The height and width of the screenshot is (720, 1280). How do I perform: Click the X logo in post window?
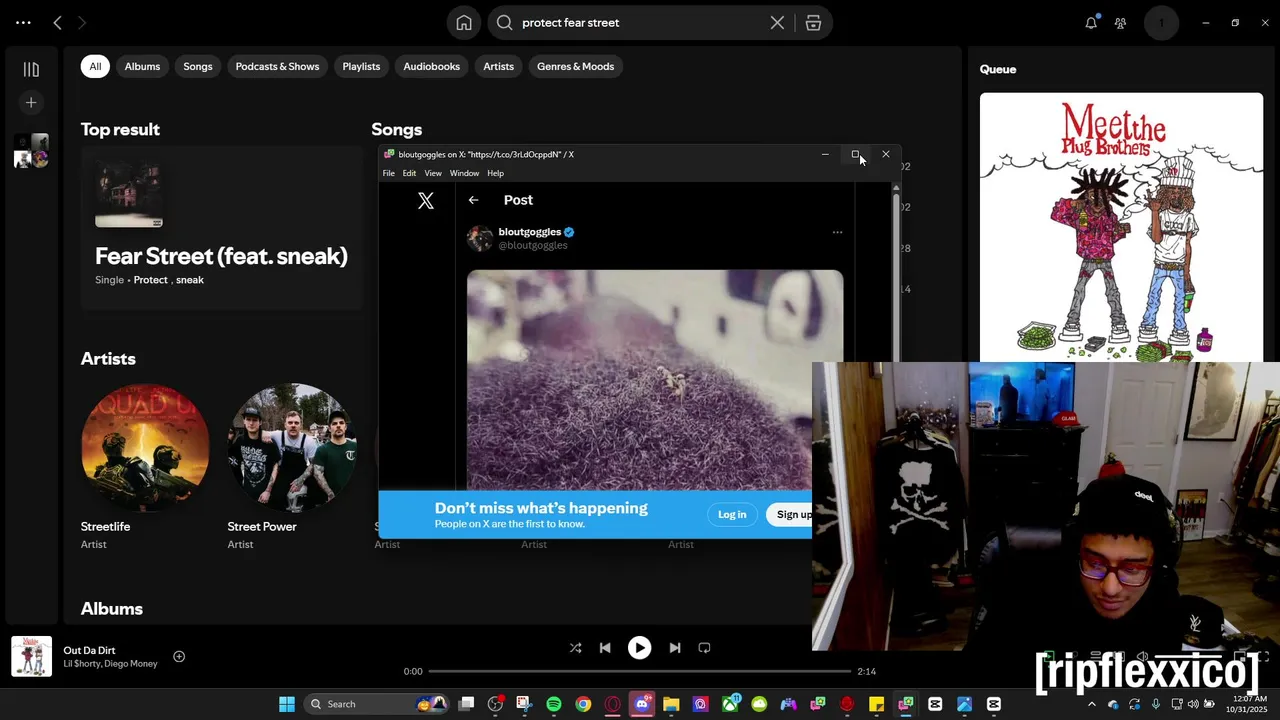click(426, 201)
